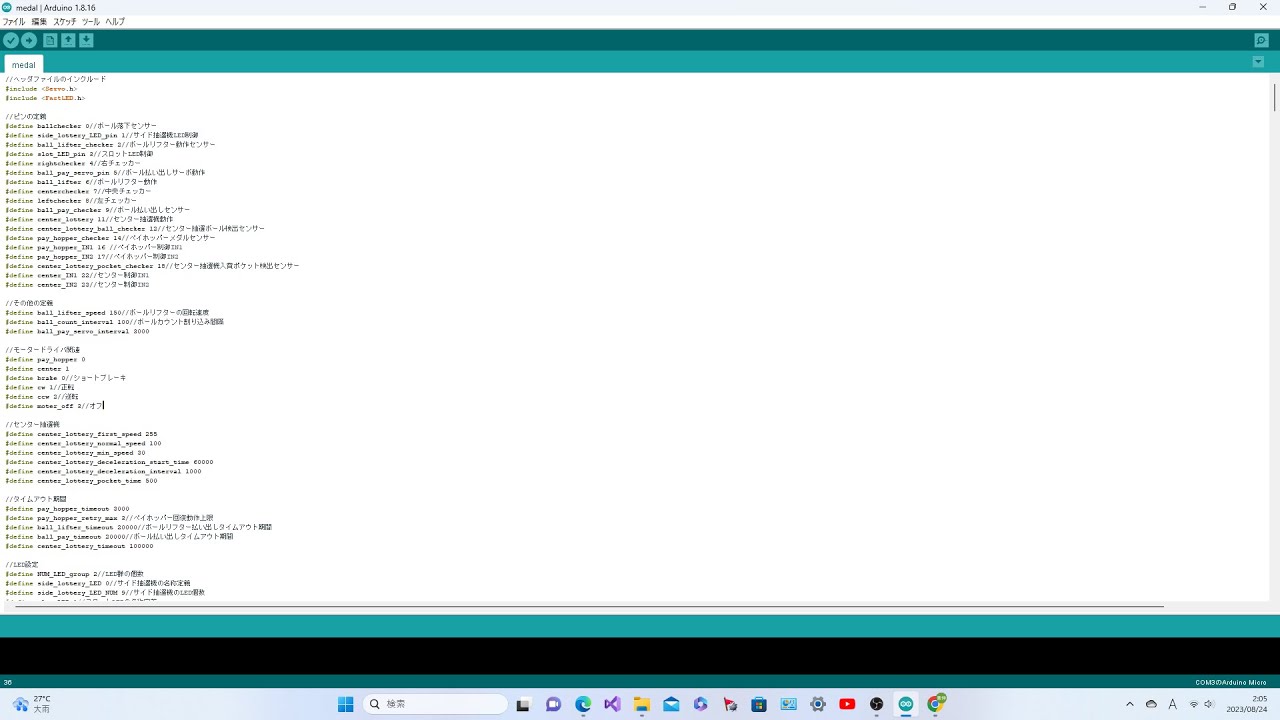1280x720 pixels.
Task: Open YouTube from the taskbar
Action: tap(847, 704)
